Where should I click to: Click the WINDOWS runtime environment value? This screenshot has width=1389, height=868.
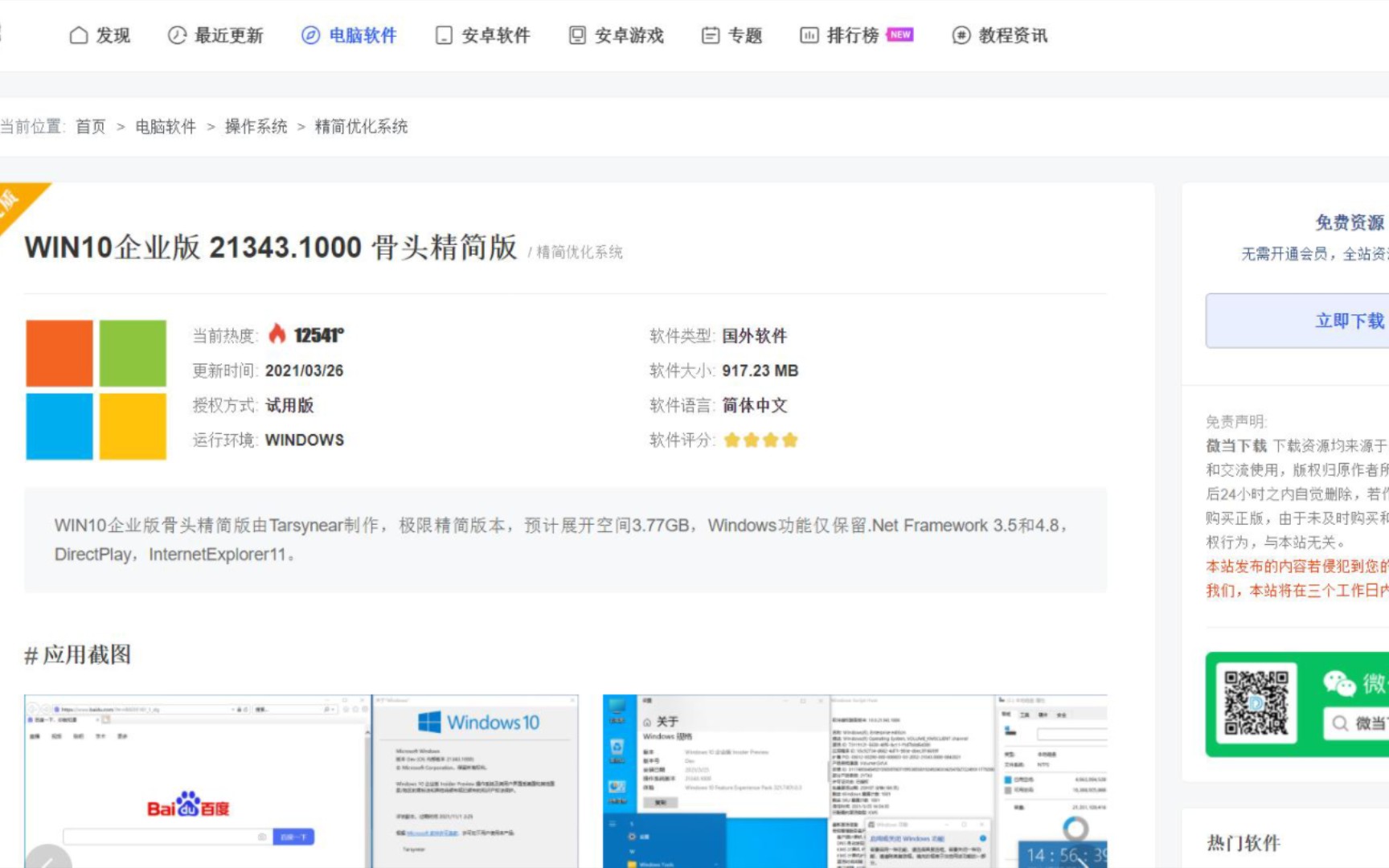[x=305, y=440]
